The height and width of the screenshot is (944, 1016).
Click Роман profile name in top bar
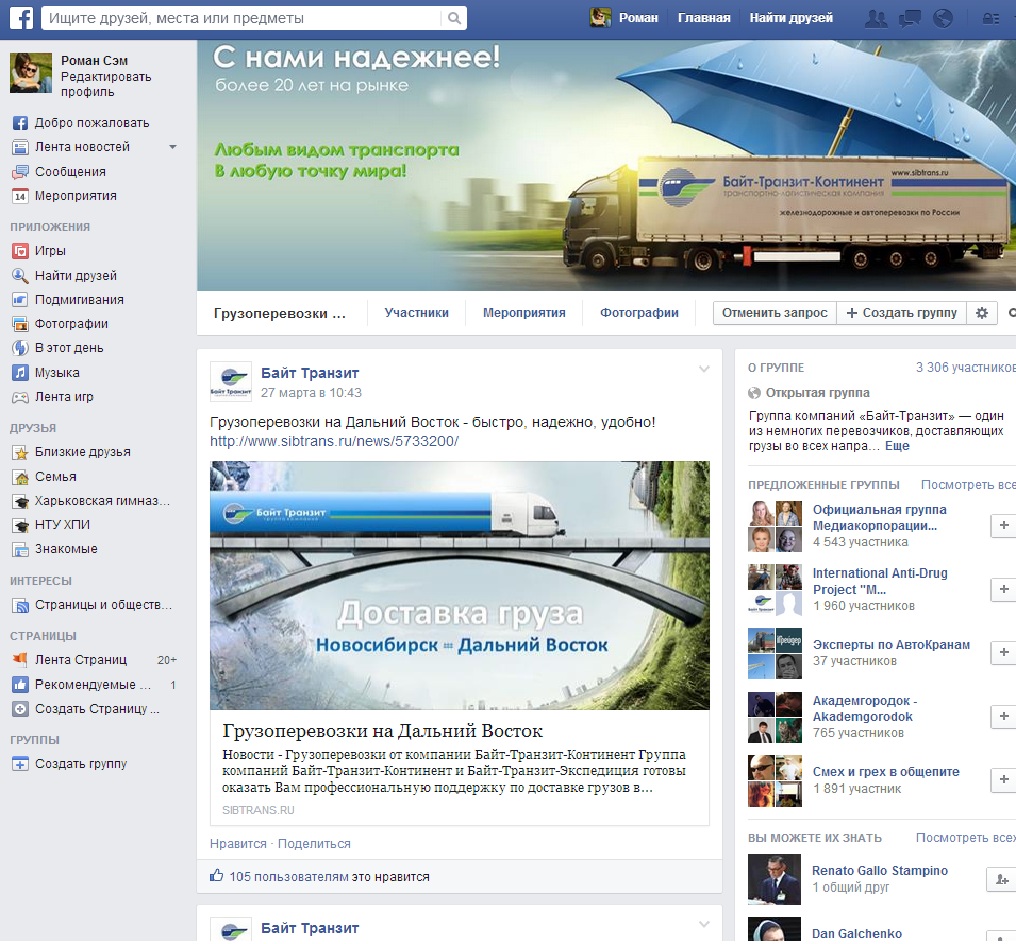point(638,18)
